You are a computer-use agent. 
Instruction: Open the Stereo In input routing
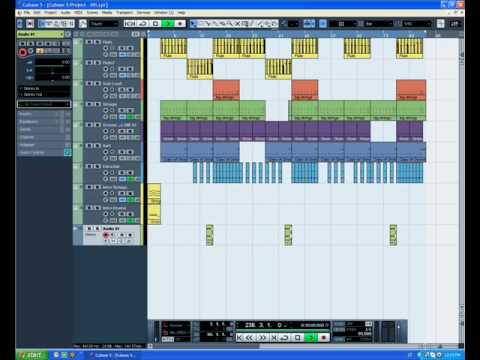(x=44, y=89)
